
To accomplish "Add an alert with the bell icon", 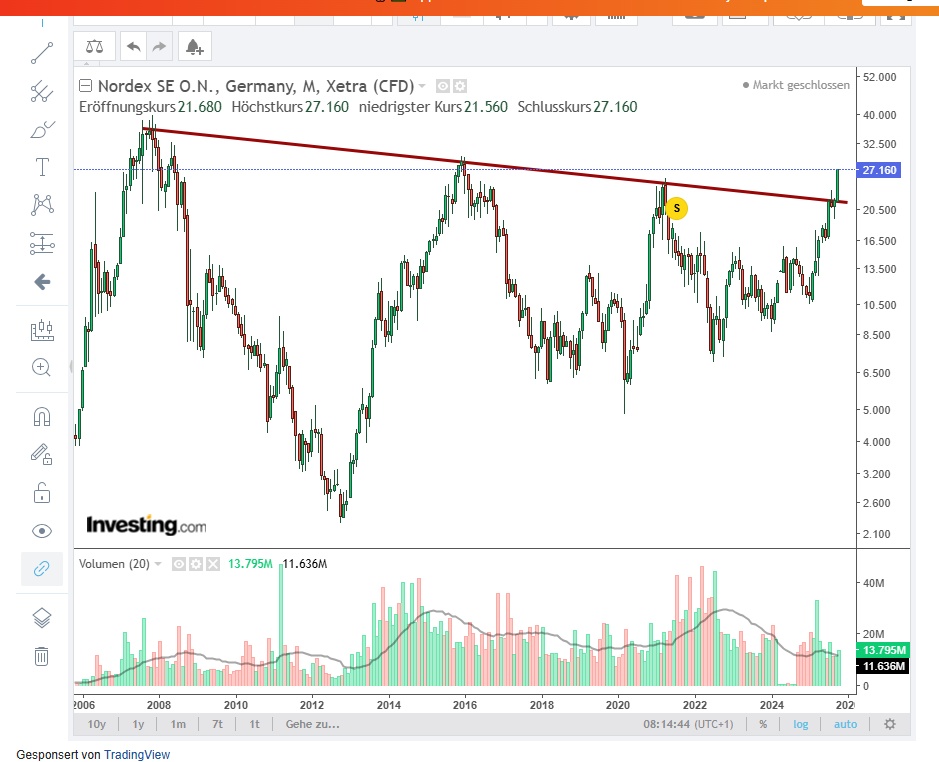I will coord(195,46).
